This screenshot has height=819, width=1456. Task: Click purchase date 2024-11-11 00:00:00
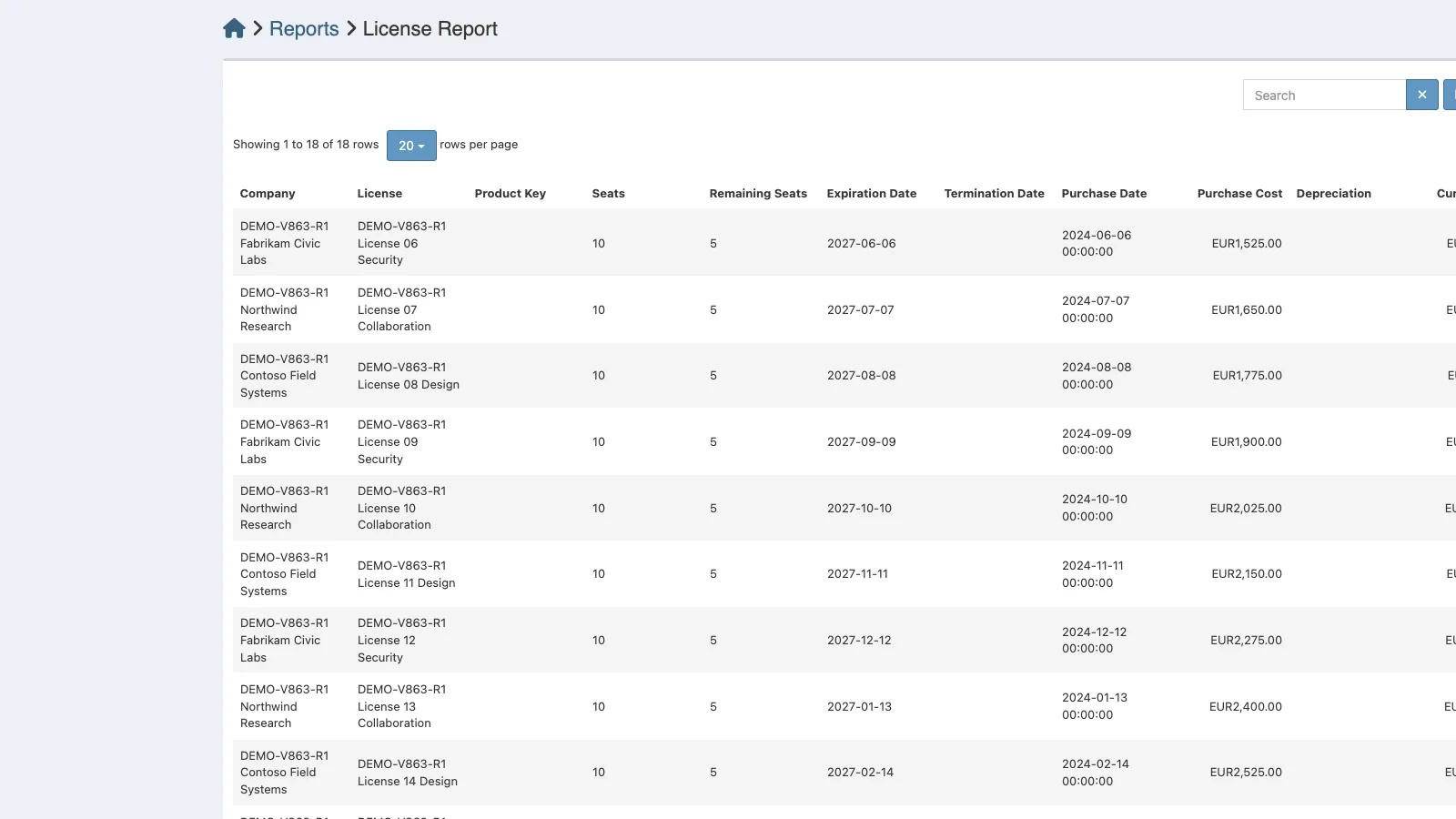(x=1093, y=574)
